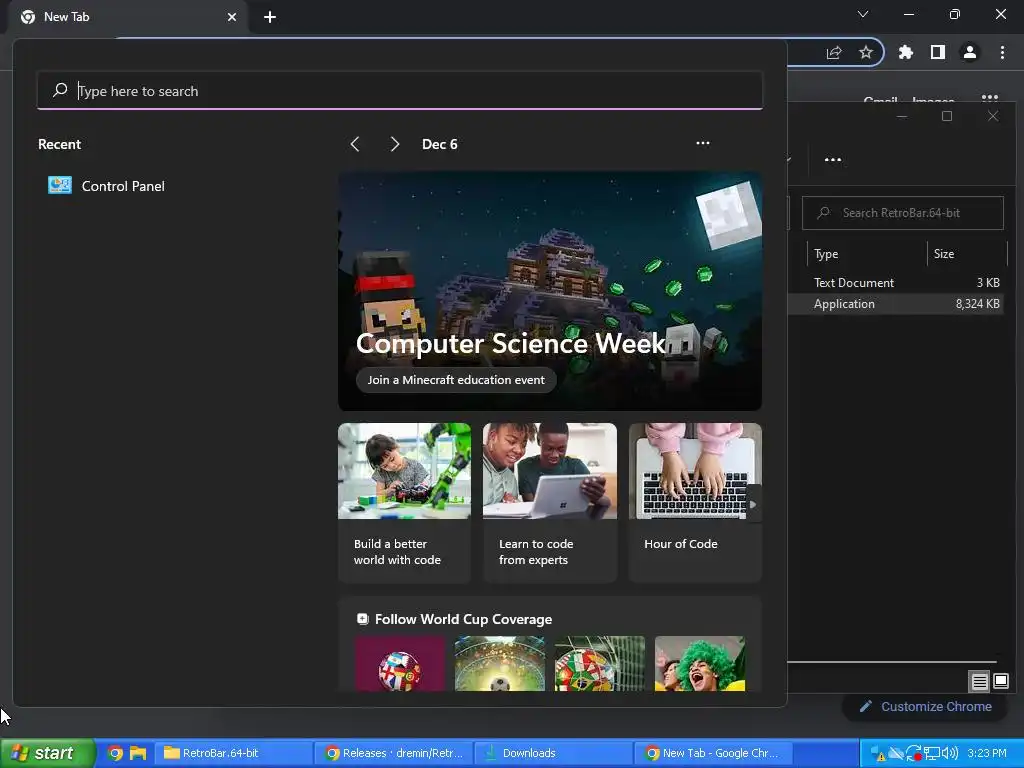
Task: Launch Chrome from quick launch
Action: 115,753
